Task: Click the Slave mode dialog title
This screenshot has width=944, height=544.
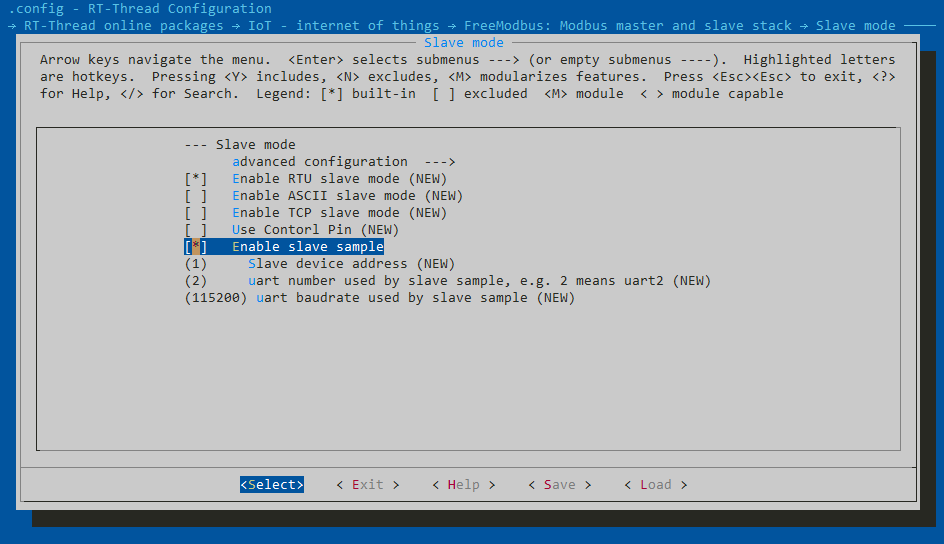Action: pyautogui.click(x=464, y=43)
